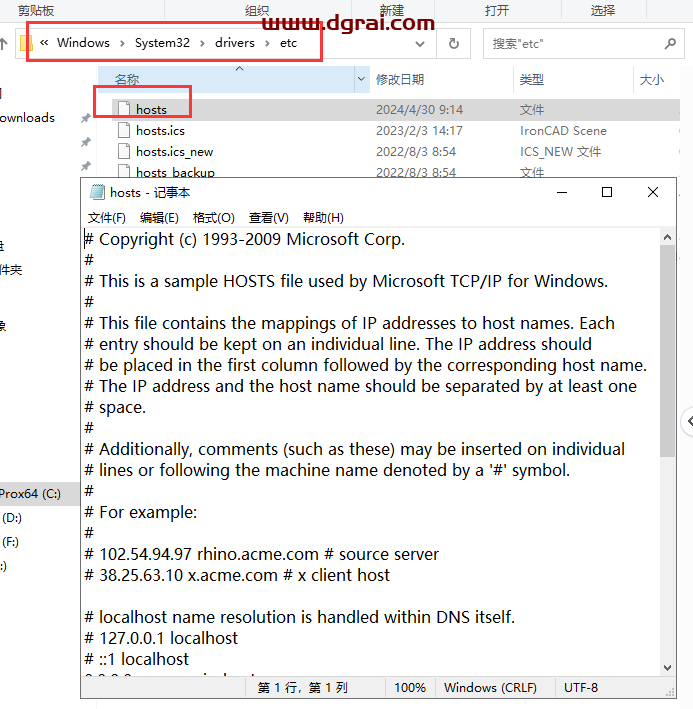Click the date 2023/2/3 14:17
The width and height of the screenshot is (693, 709).
(420, 131)
